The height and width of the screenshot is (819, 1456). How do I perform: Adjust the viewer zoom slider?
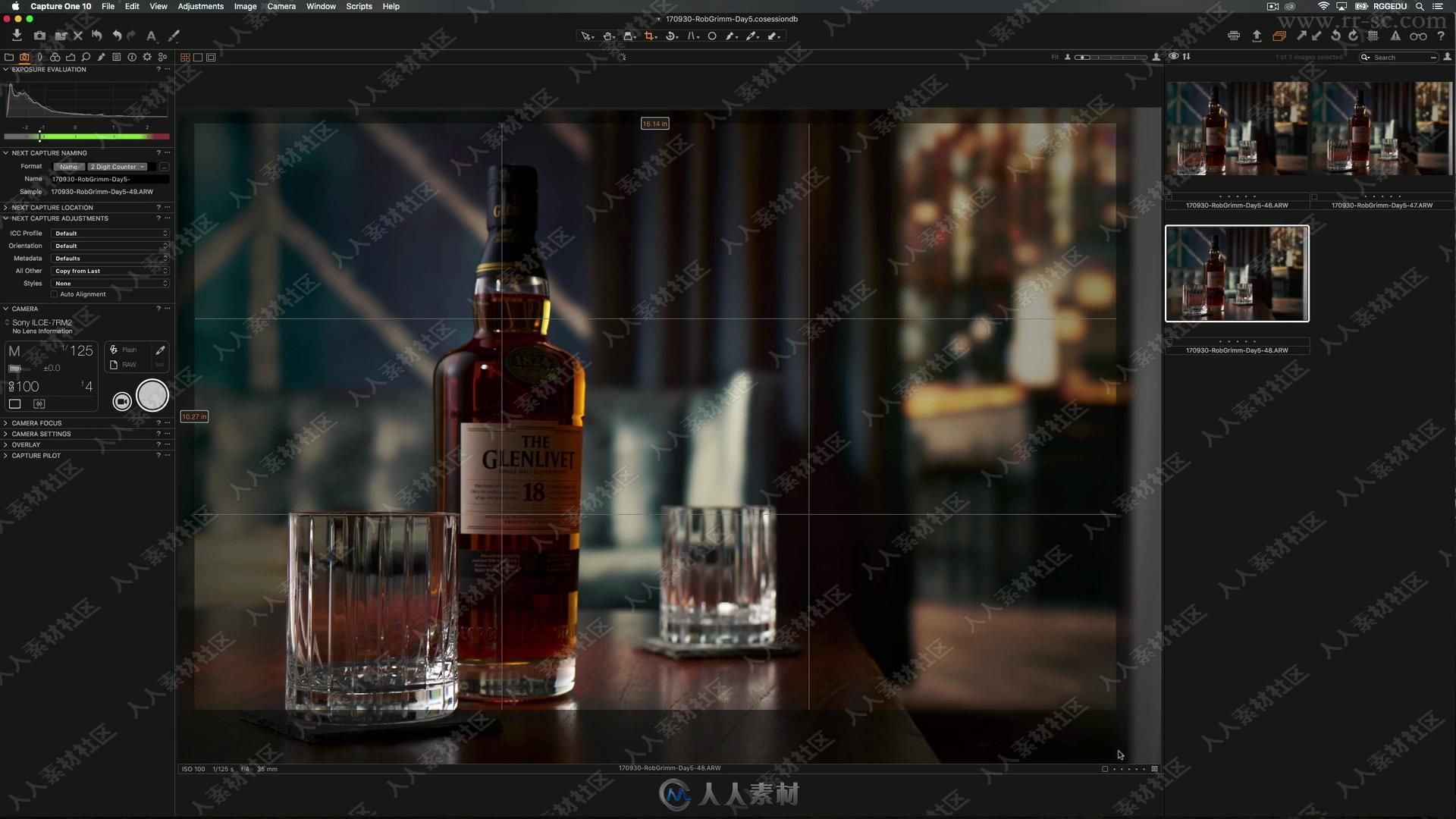click(x=1112, y=58)
